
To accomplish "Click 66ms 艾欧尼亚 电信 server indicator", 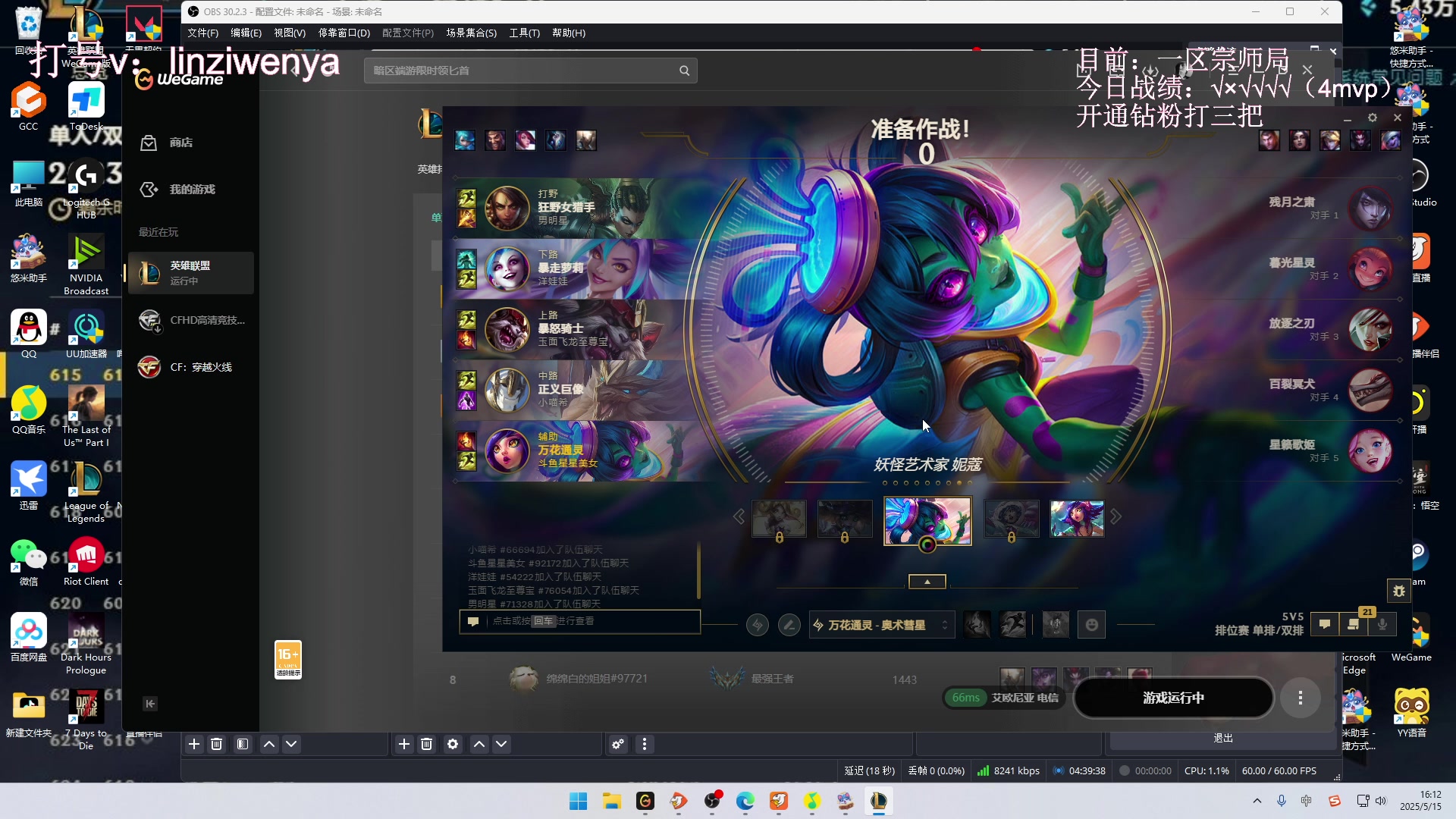I will pos(1005,698).
